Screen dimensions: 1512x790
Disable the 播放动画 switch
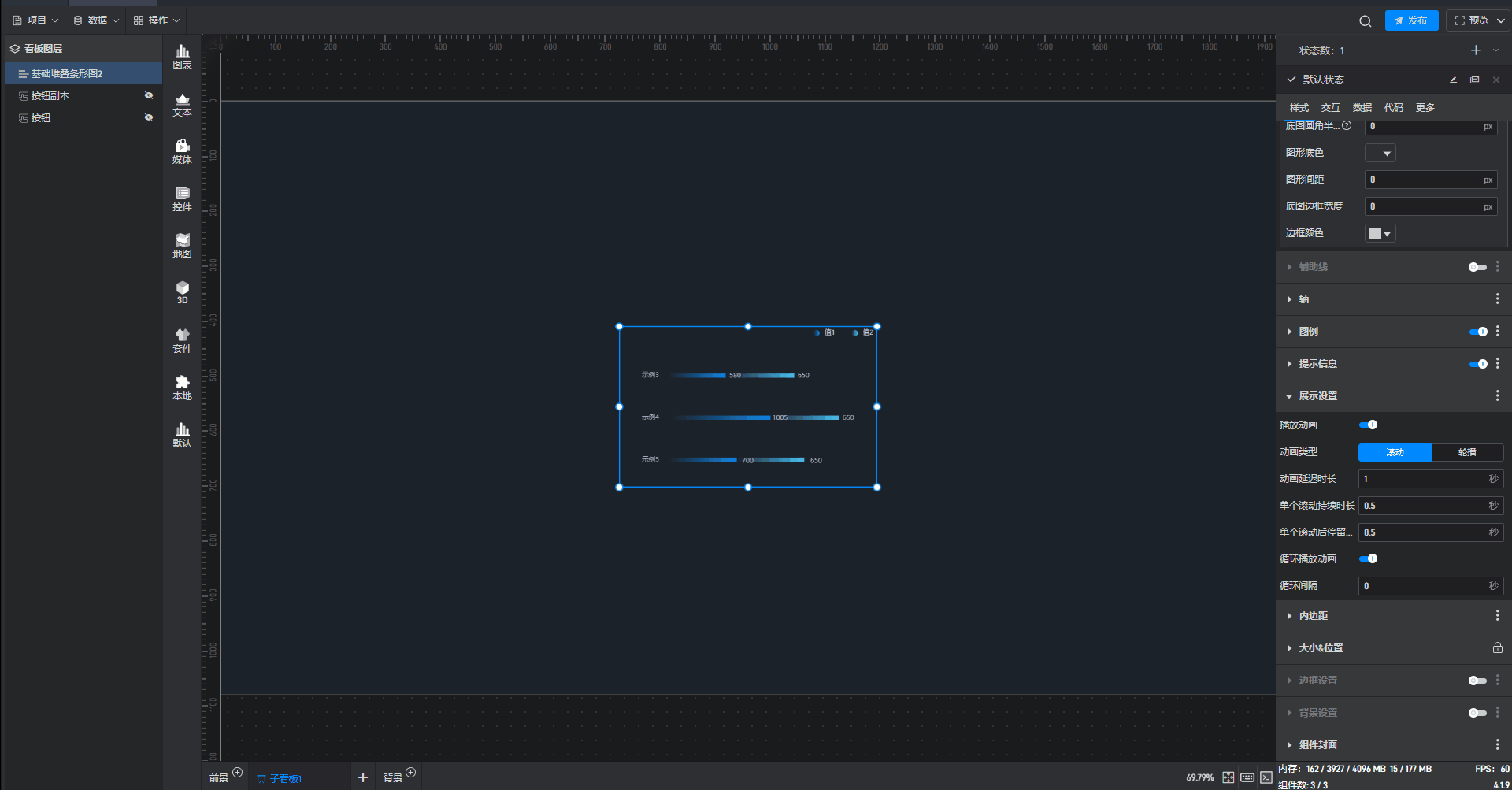pyautogui.click(x=1369, y=425)
